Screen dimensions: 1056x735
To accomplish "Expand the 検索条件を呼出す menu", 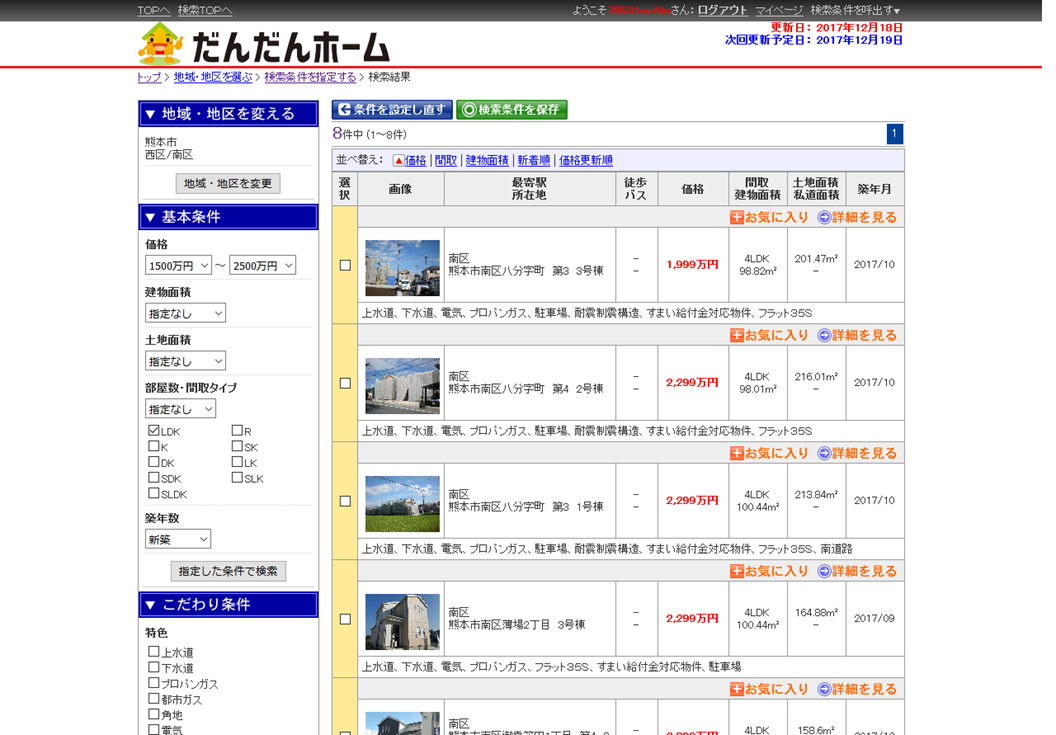I will [x=855, y=10].
